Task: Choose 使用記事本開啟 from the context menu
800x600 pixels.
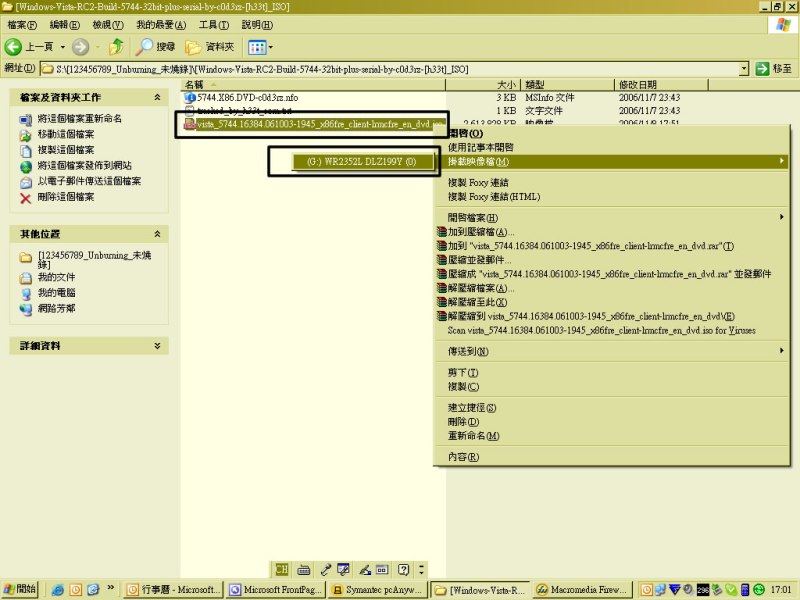Action: click(x=611, y=147)
